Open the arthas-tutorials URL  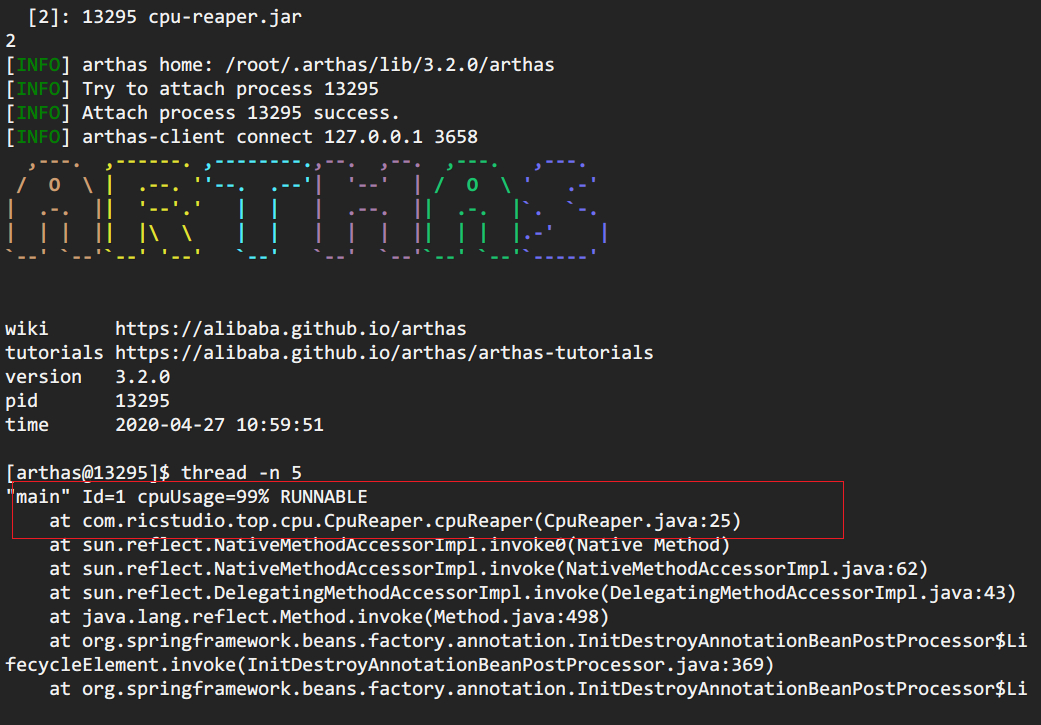coord(384,352)
